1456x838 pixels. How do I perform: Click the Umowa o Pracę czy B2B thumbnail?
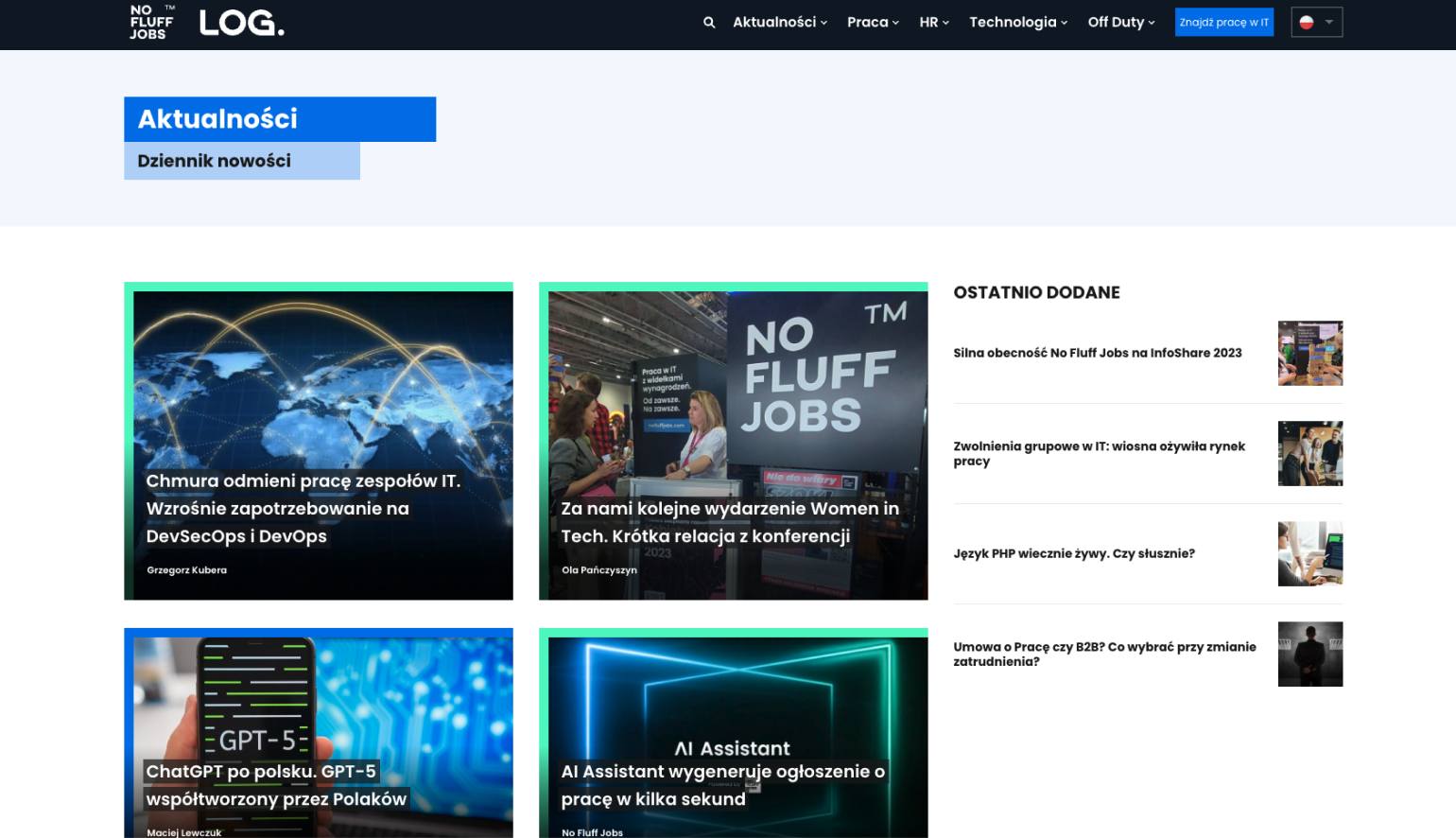point(1310,654)
